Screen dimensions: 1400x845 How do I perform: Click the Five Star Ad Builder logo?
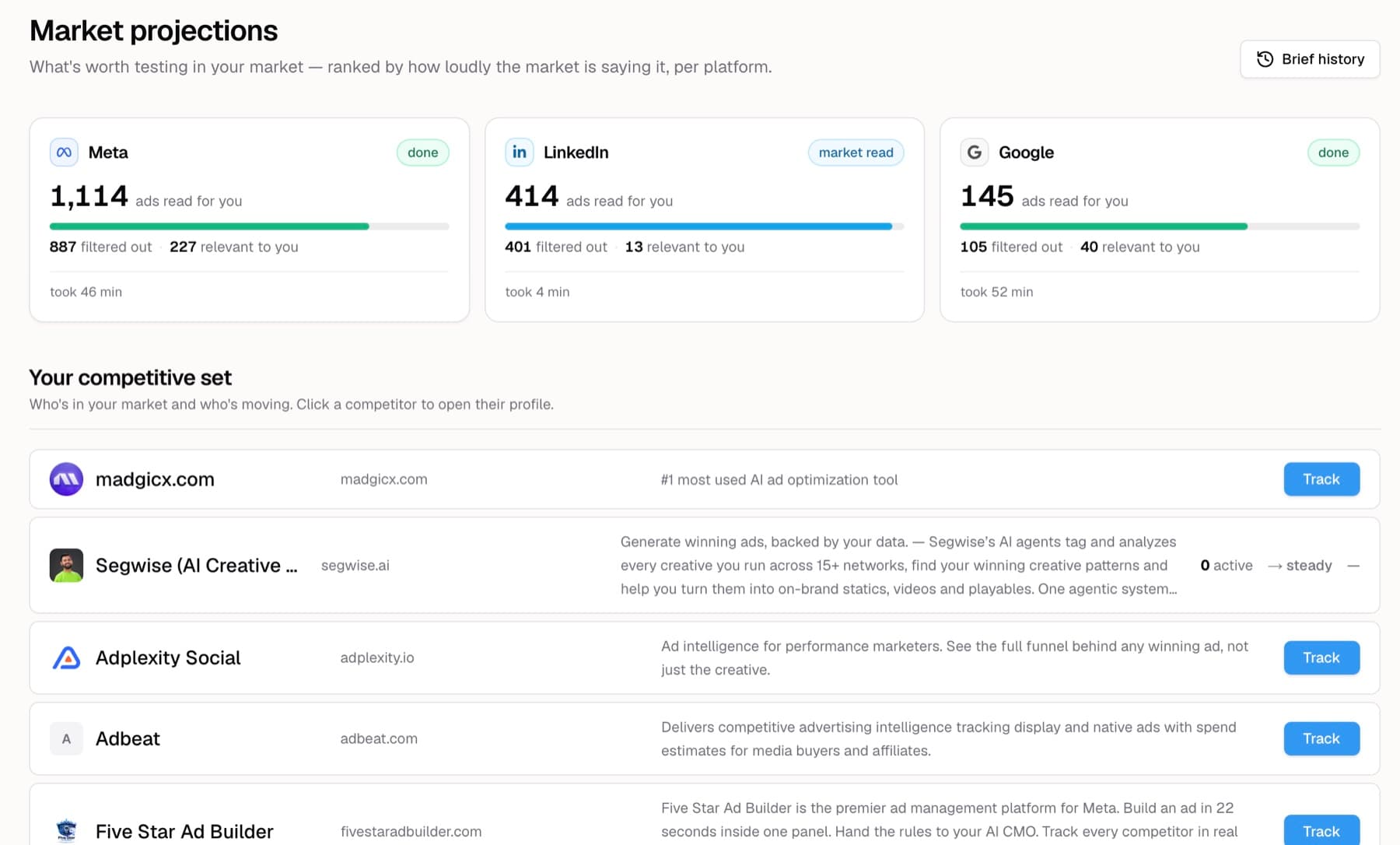pyautogui.click(x=66, y=831)
